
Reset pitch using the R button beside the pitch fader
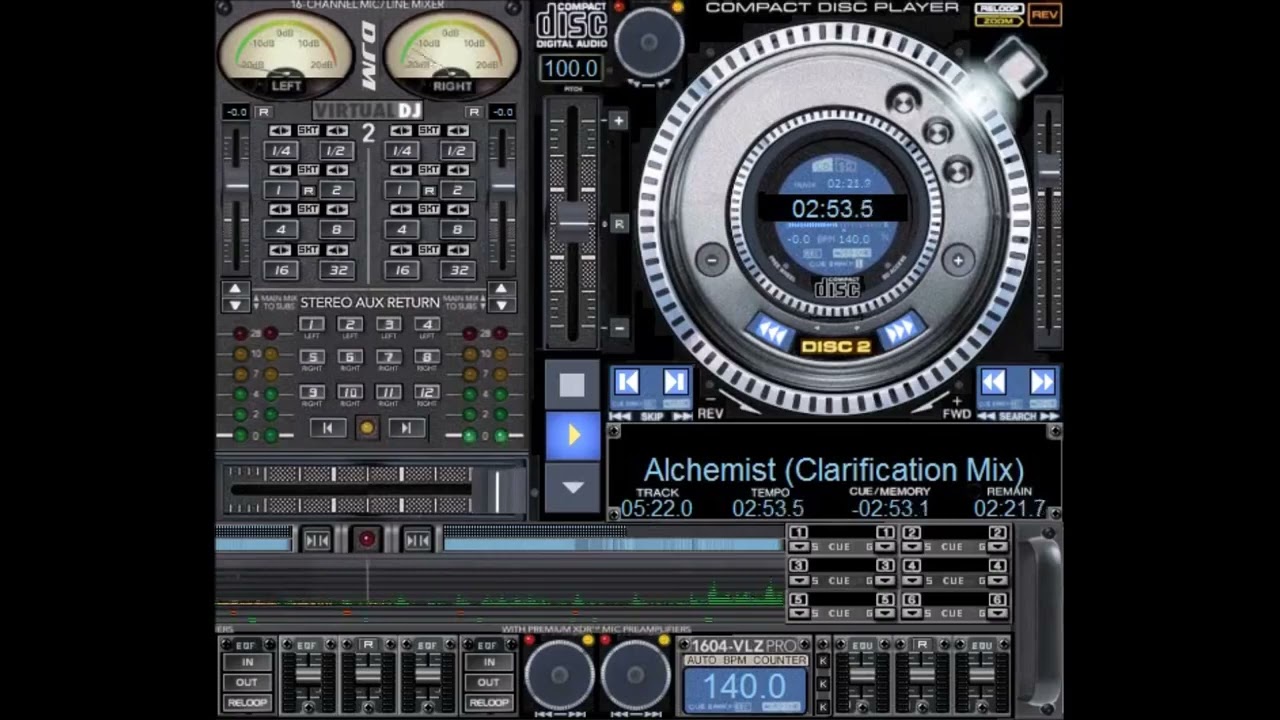pyautogui.click(x=618, y=224)
